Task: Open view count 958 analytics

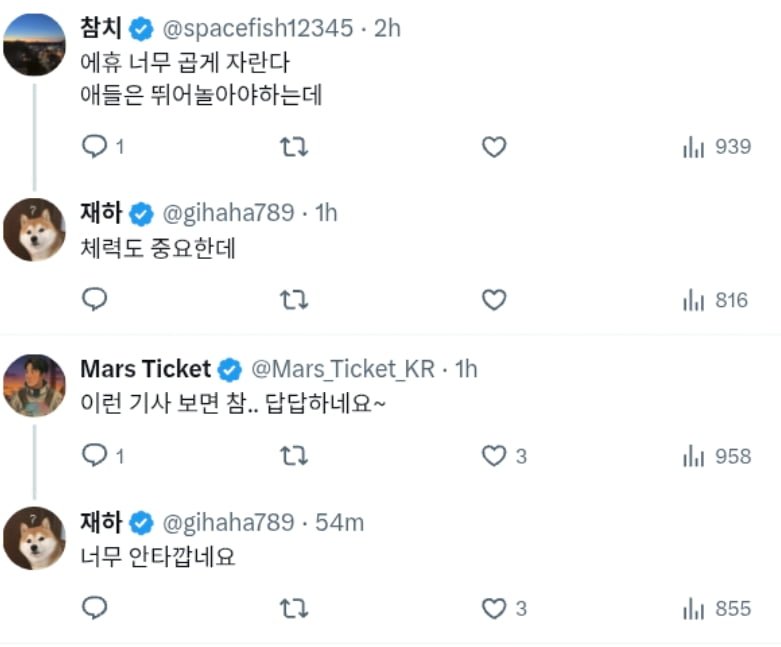Action: [716, 456]
